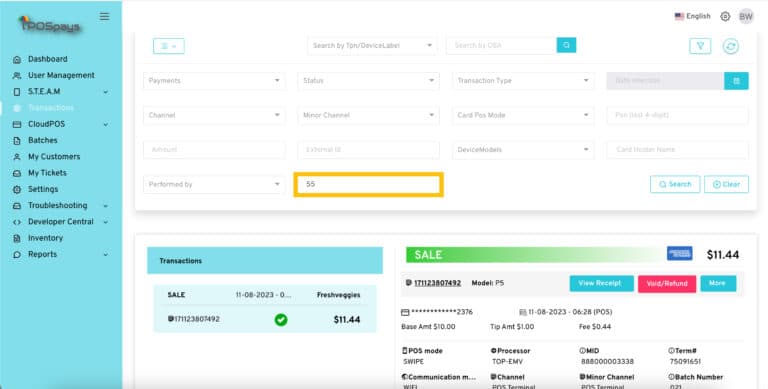This screenshot has height=389, width=768.
Task: Refresh the transactions list
Action: (x=730, y=46)
